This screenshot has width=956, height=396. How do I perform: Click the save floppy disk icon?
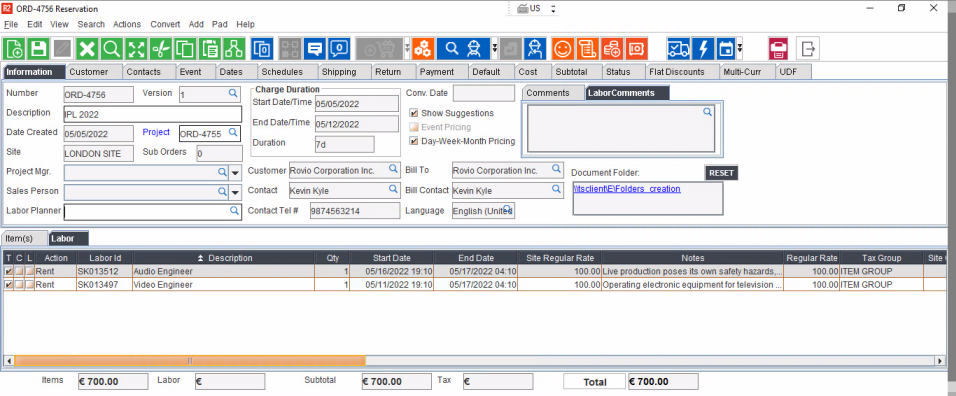pyautogui.click(x=39, y=49)
